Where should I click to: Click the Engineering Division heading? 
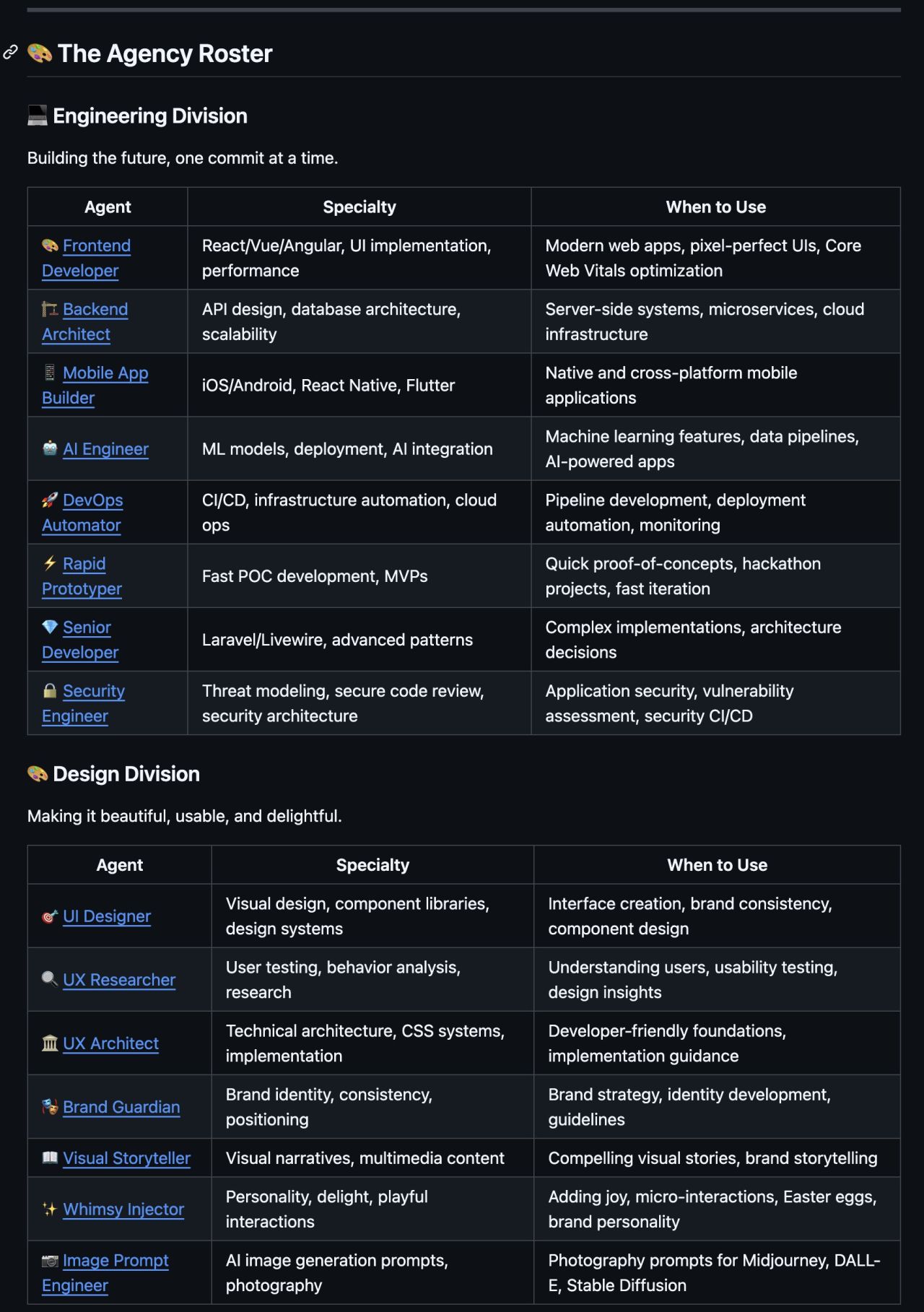149,116
